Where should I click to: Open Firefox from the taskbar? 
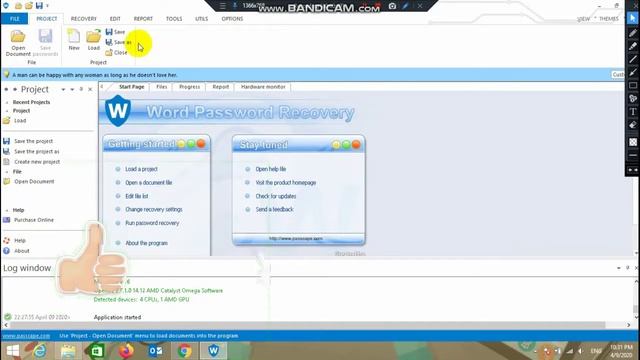point(126,351)
